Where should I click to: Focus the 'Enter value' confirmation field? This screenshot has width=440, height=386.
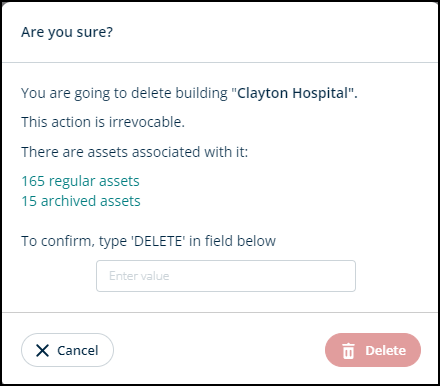(226, 276)
